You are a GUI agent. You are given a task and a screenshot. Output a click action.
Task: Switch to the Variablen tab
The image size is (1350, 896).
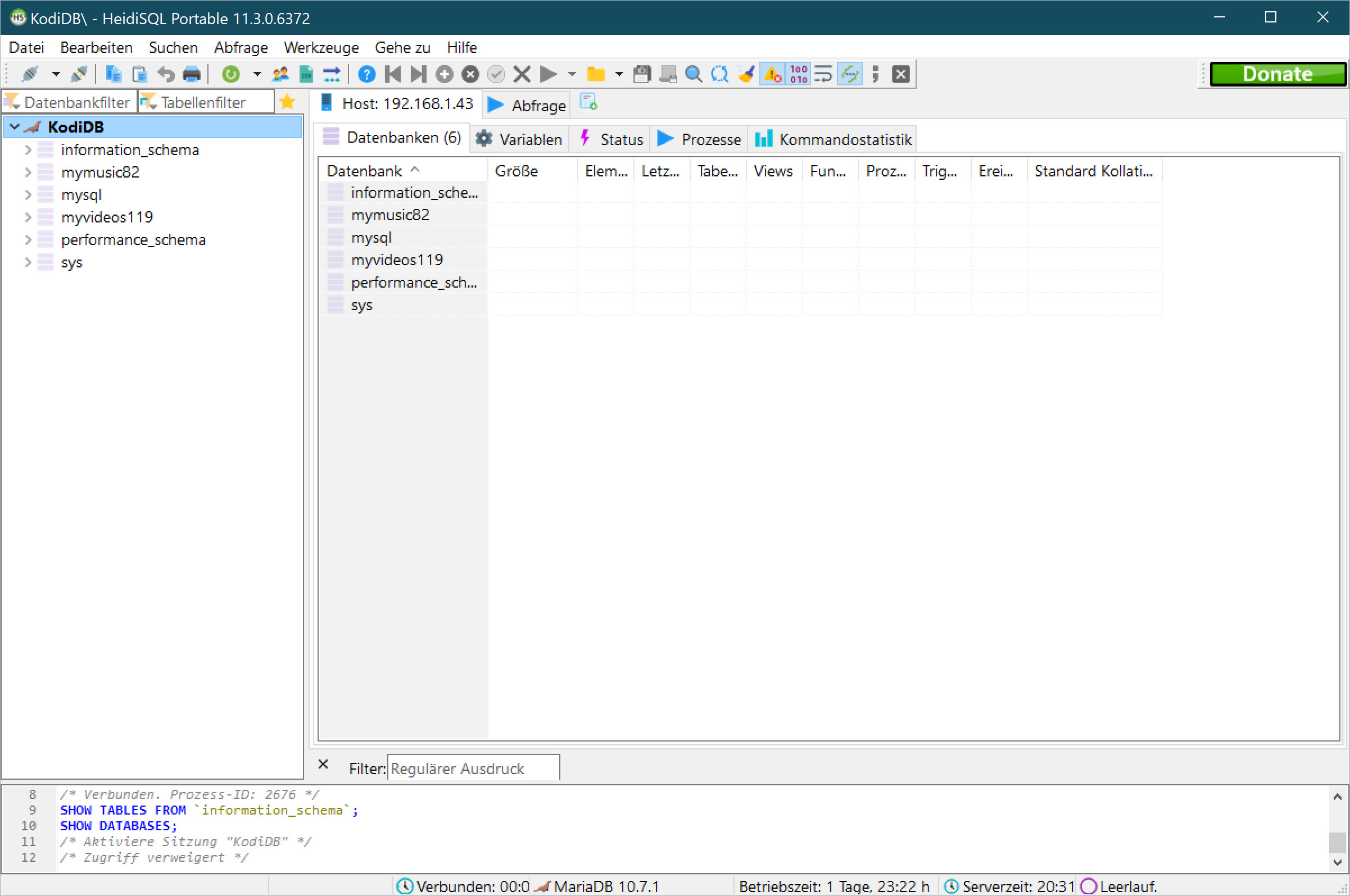519,139
